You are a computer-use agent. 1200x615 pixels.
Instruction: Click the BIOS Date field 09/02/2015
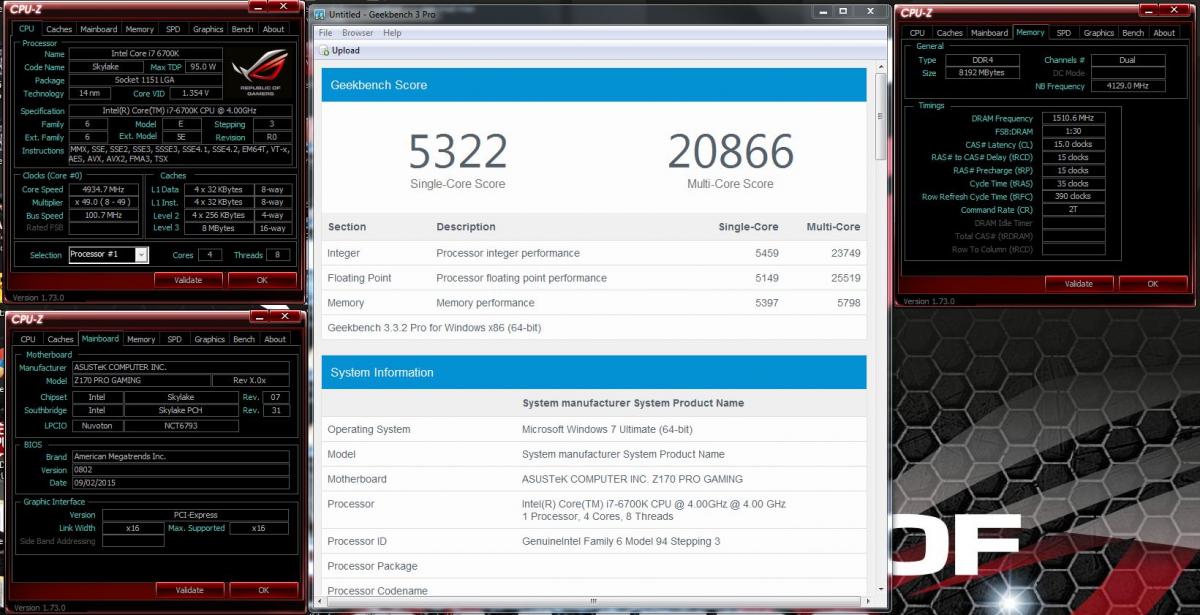[x=180, y=483]
